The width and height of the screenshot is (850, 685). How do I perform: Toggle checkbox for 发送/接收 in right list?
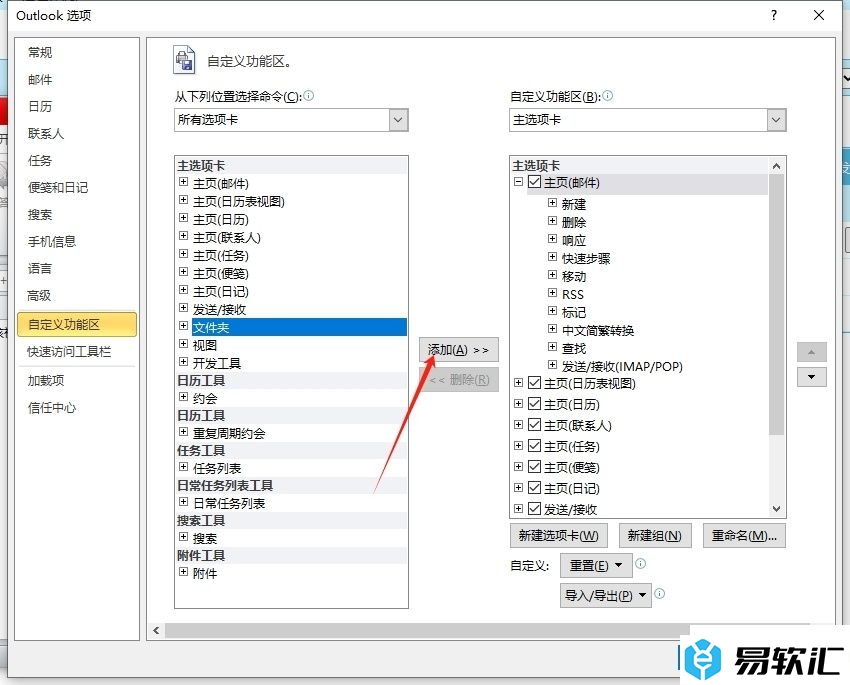[535, 509]
